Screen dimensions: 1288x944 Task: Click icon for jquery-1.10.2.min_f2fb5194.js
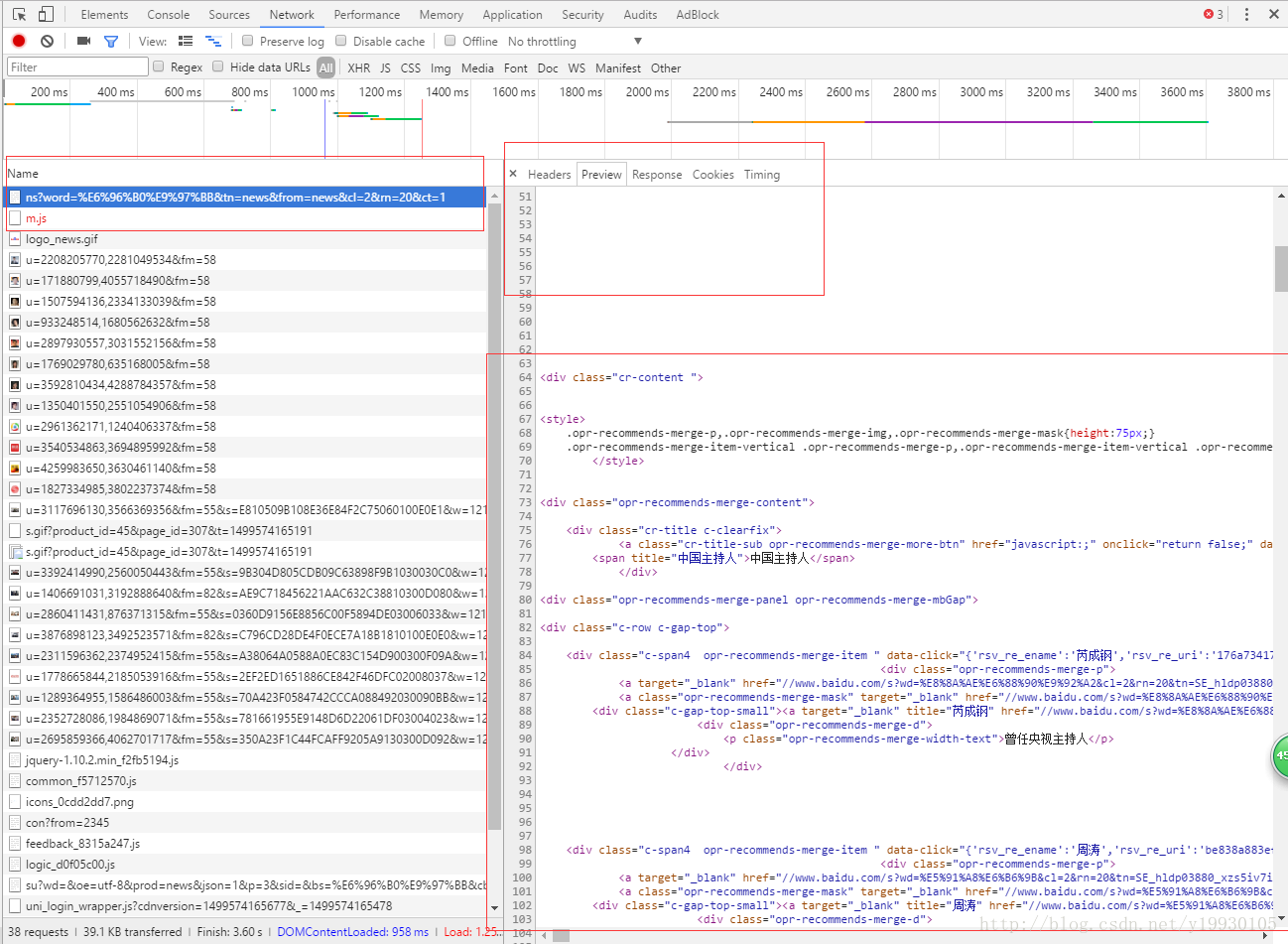click(15, 760)
